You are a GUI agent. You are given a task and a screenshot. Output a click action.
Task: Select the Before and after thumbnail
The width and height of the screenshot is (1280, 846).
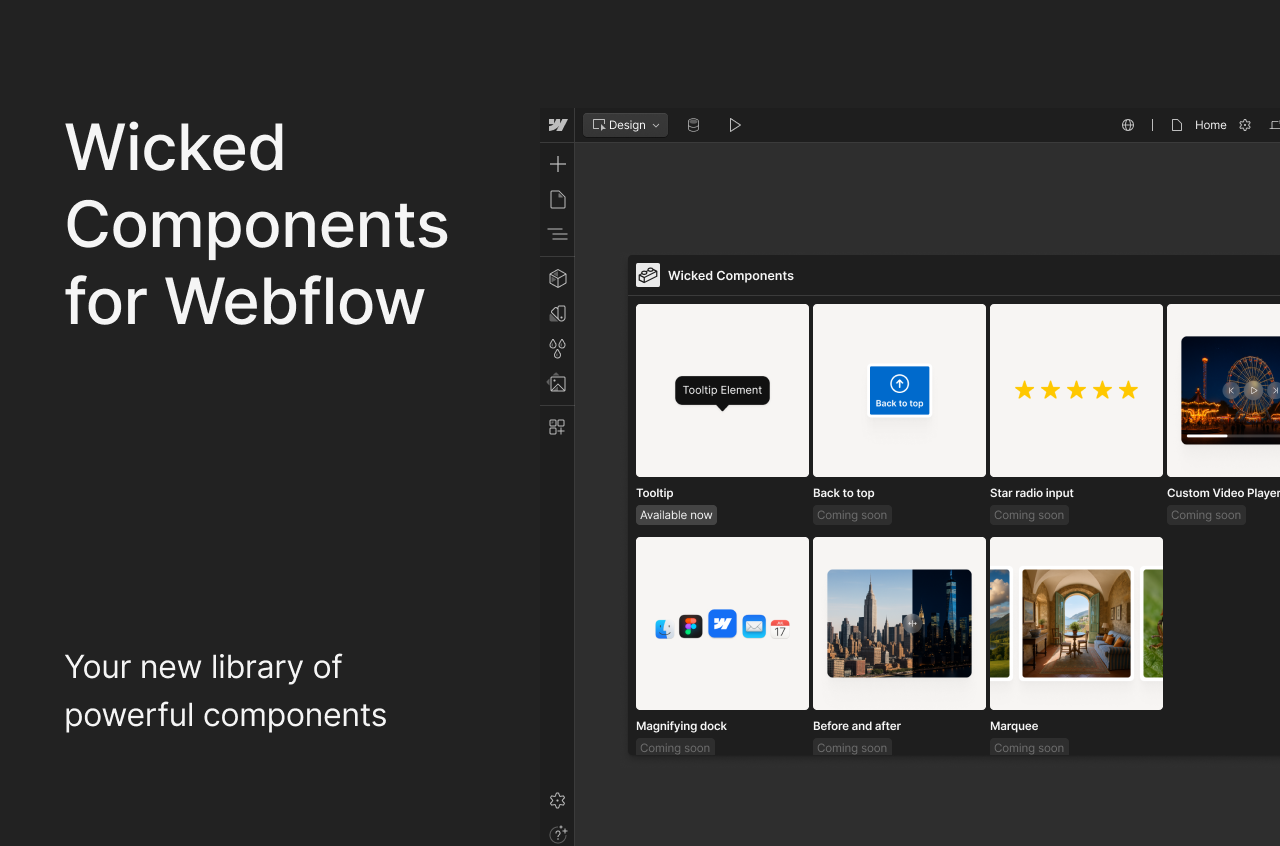899,623
